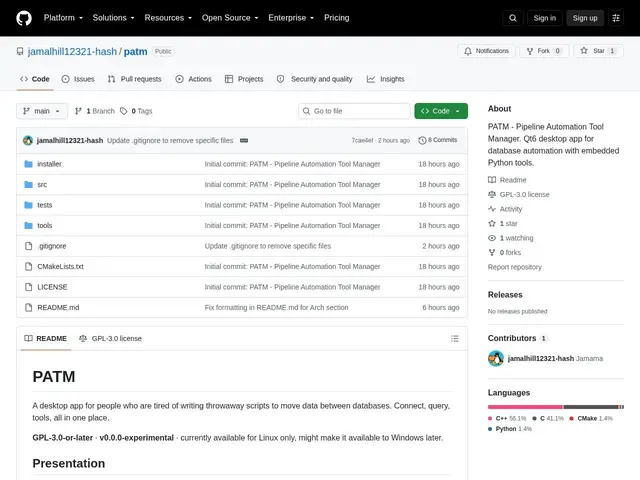640x480 pixels.
Task: Click the scale icon beside GPL-3.0 license in About
Action: tap(492, 194)
